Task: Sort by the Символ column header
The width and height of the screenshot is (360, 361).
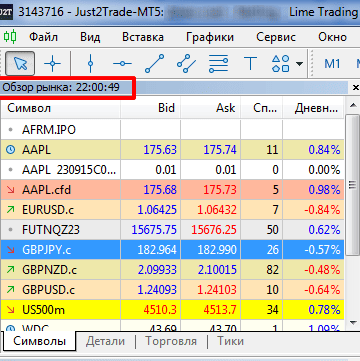Action: [x=61, y=108]
